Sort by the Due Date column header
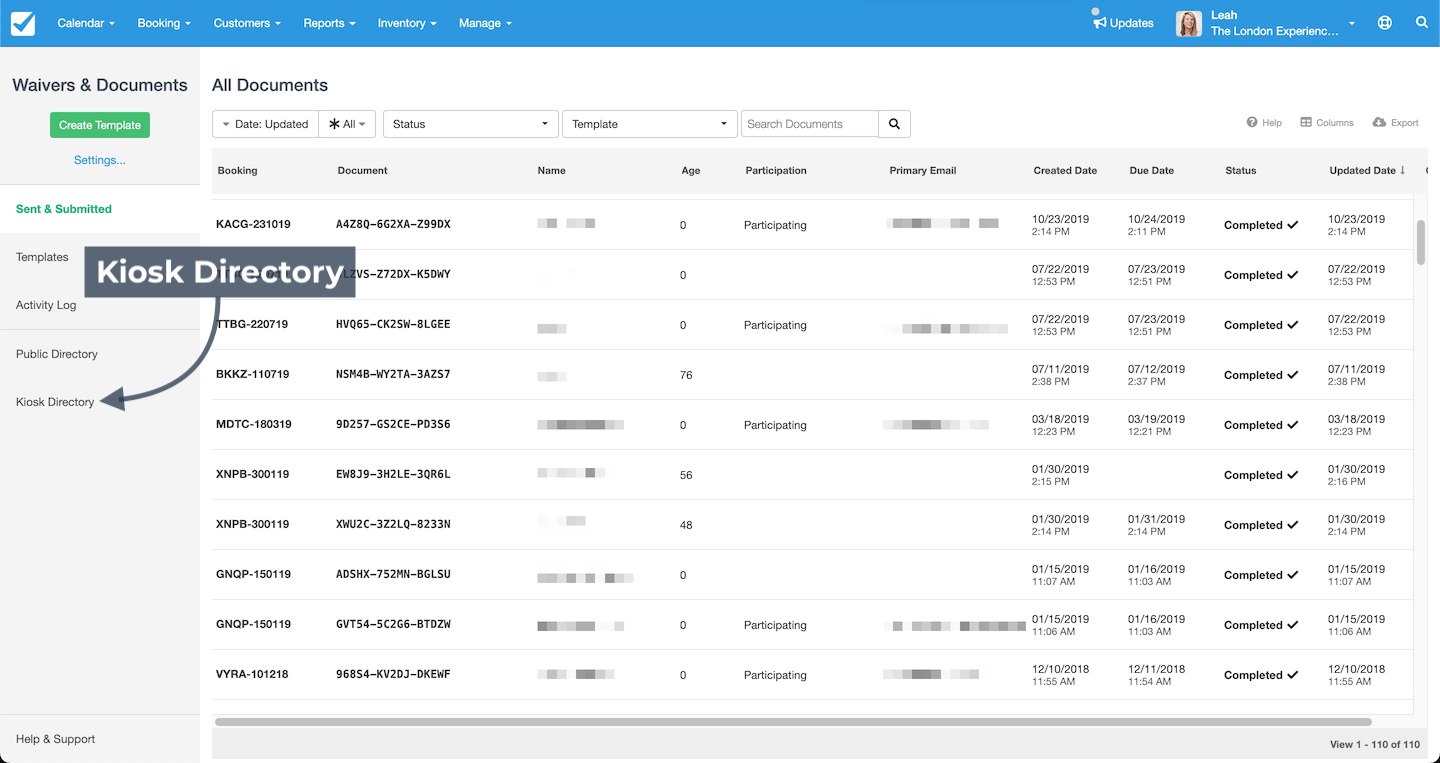 click(1152, 171)
